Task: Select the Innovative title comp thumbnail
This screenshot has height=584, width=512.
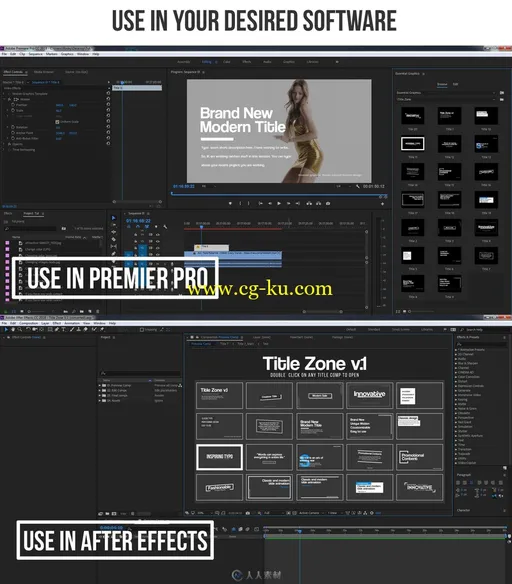Action: (x=369, y=395)
